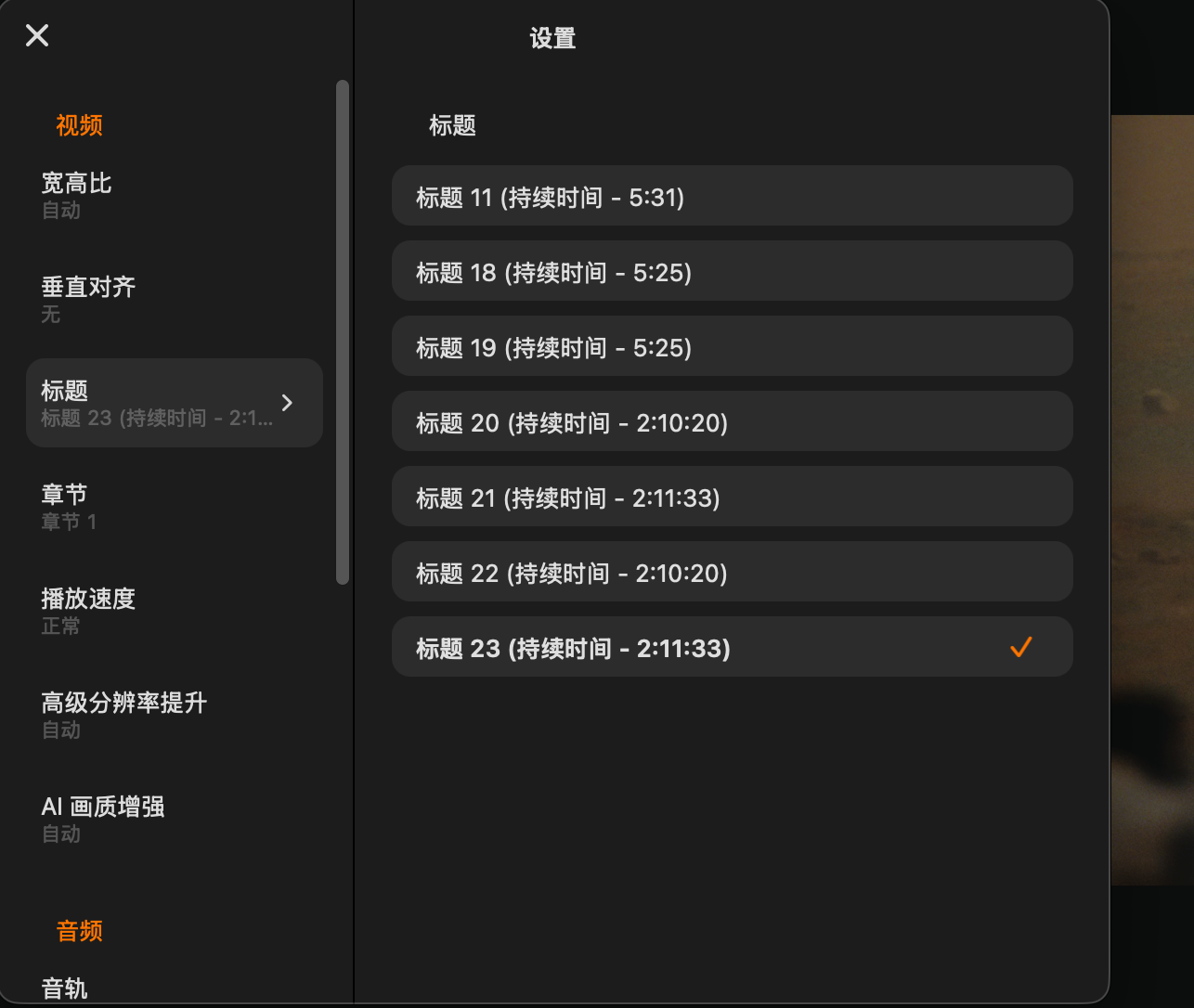The height and width of the screenshot is (1008, 1194).
Task: Open 播放速度 playback speed options
Action: (88, 610)
